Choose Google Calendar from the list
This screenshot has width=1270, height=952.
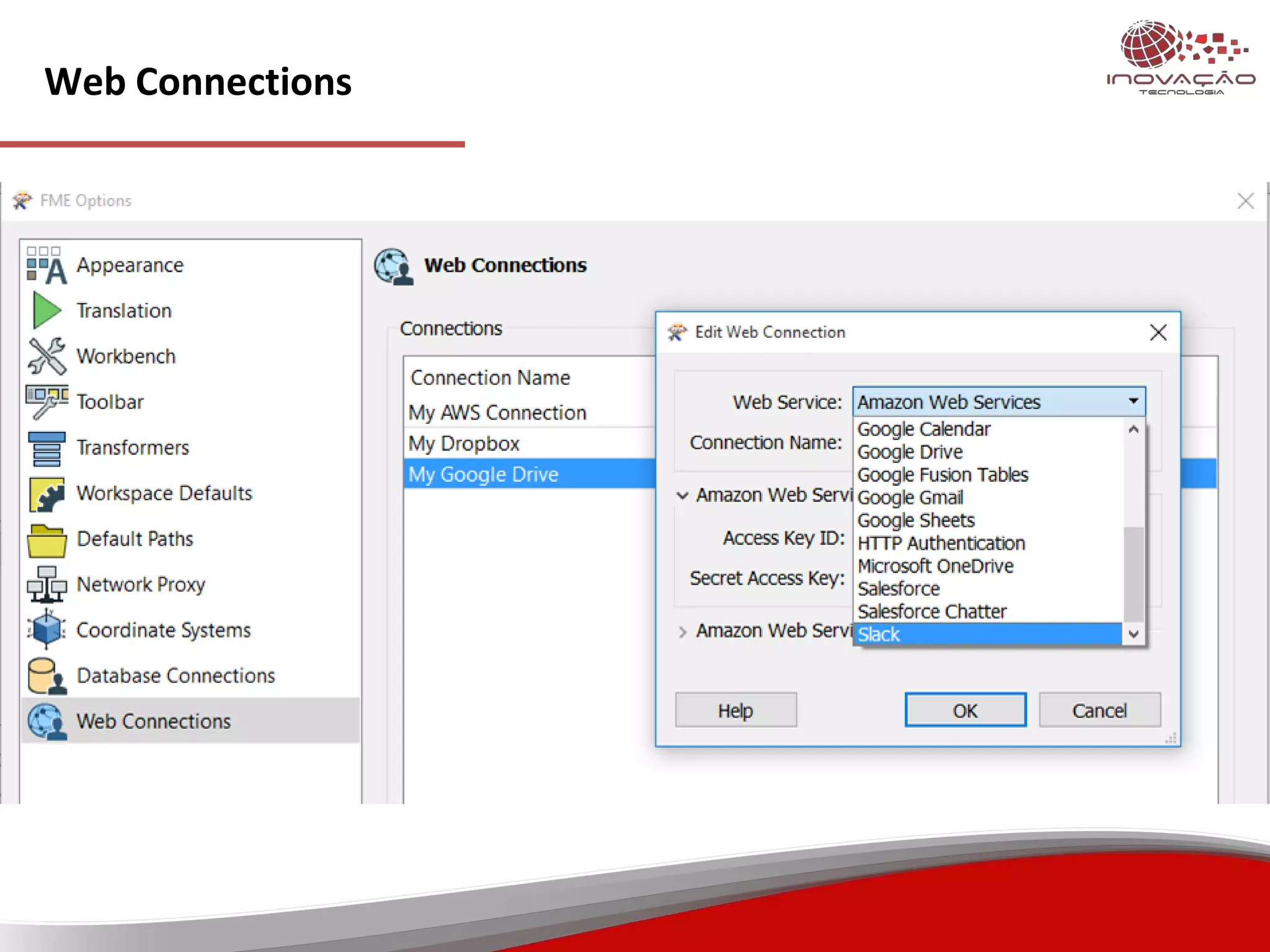988,429
